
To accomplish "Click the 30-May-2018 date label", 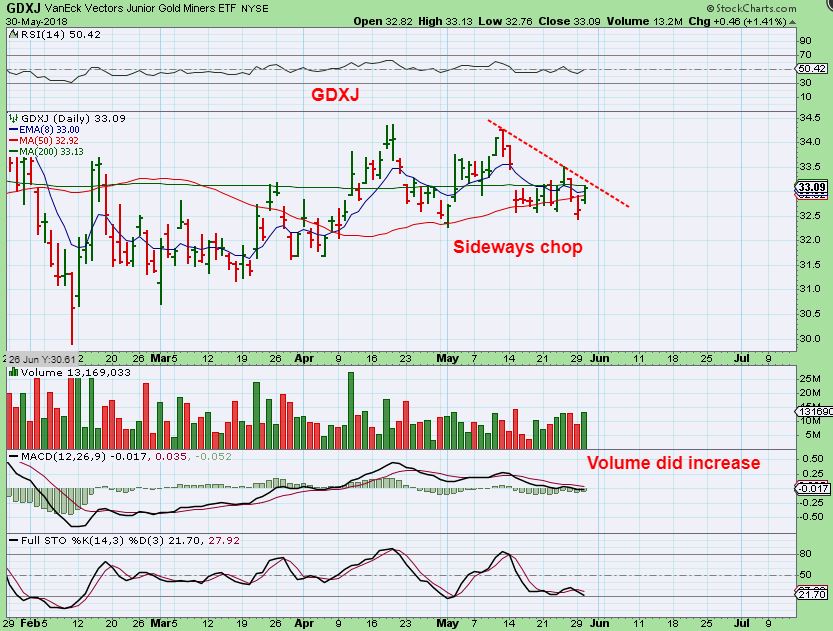I will click(x=35, y=22).
